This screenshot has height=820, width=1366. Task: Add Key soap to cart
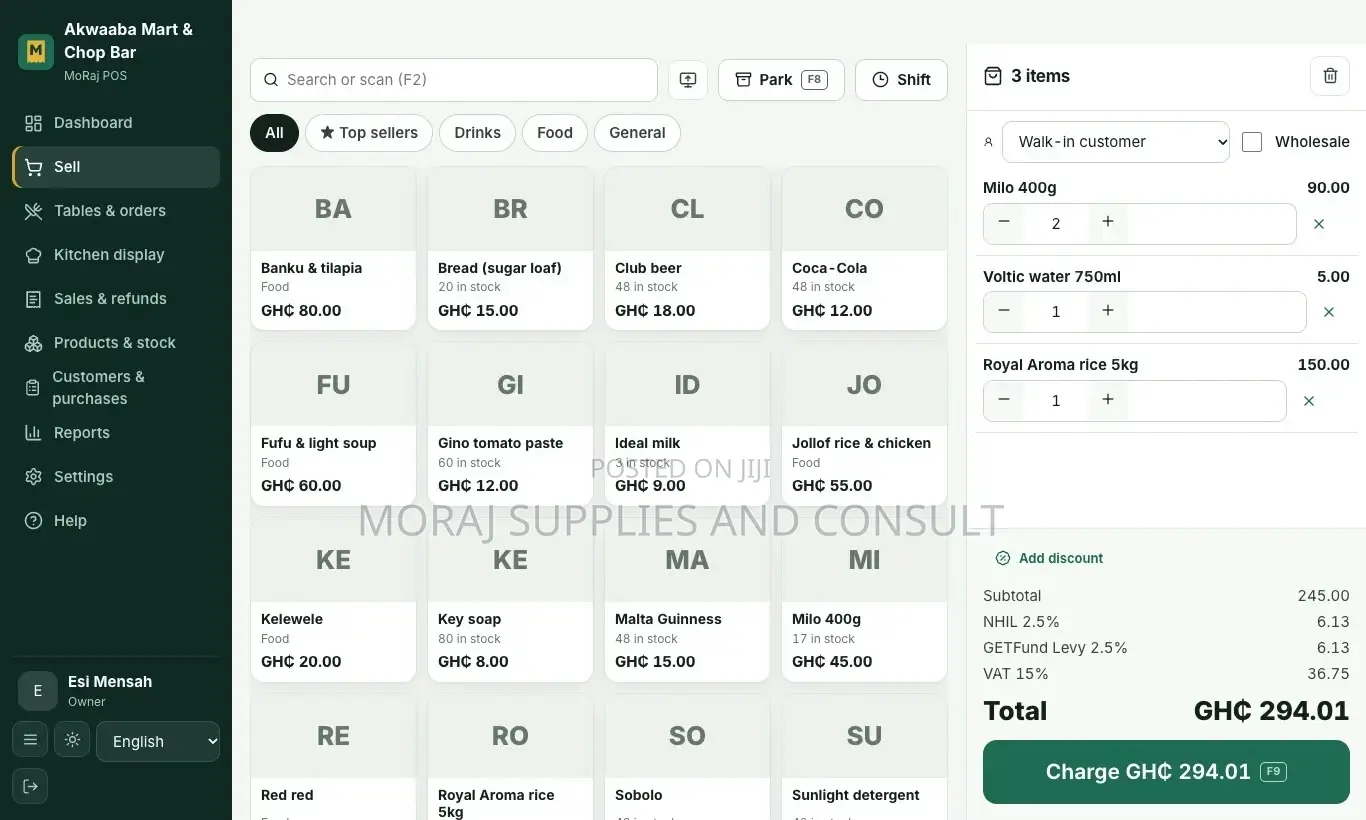click(510, 600)
